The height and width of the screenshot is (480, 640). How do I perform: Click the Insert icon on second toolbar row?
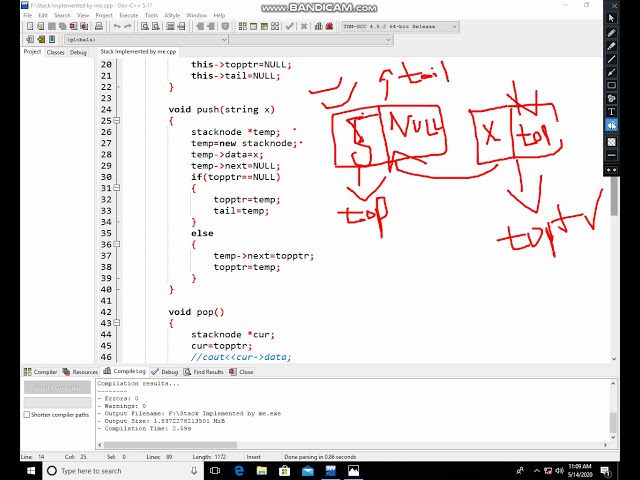pos(30,39)
